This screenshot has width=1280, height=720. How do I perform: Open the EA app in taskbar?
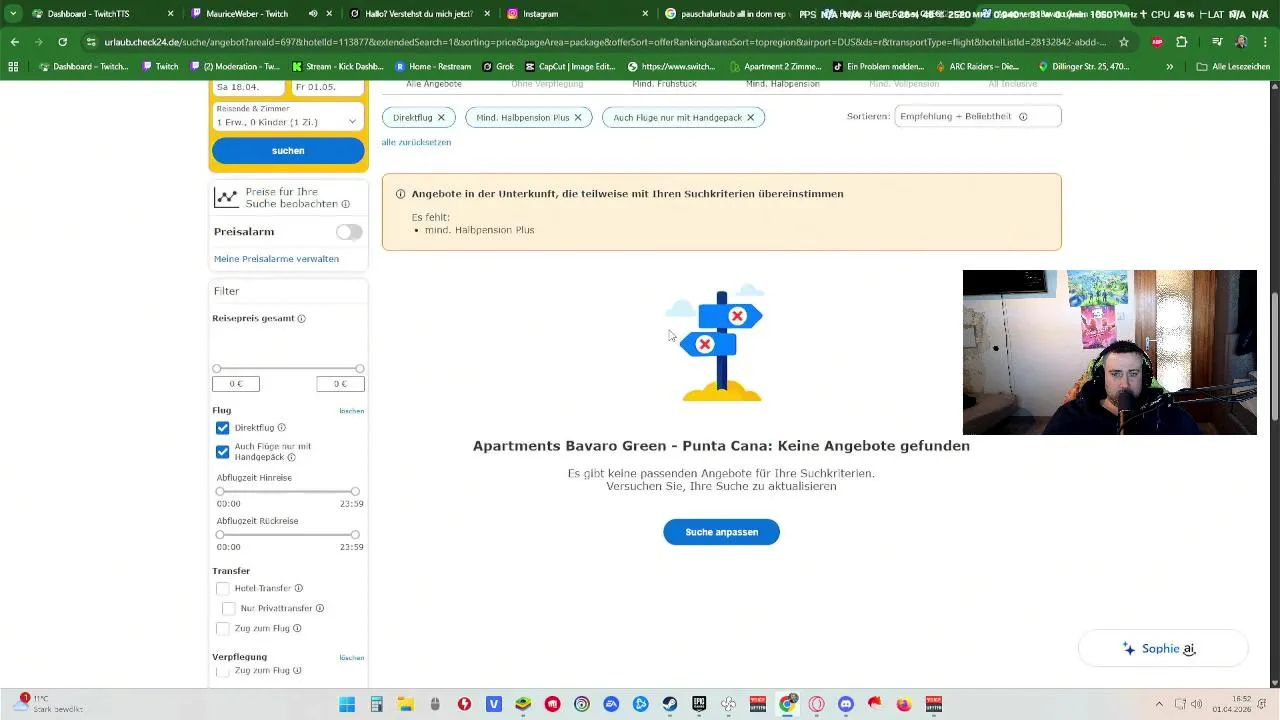[x=611, y=704]
